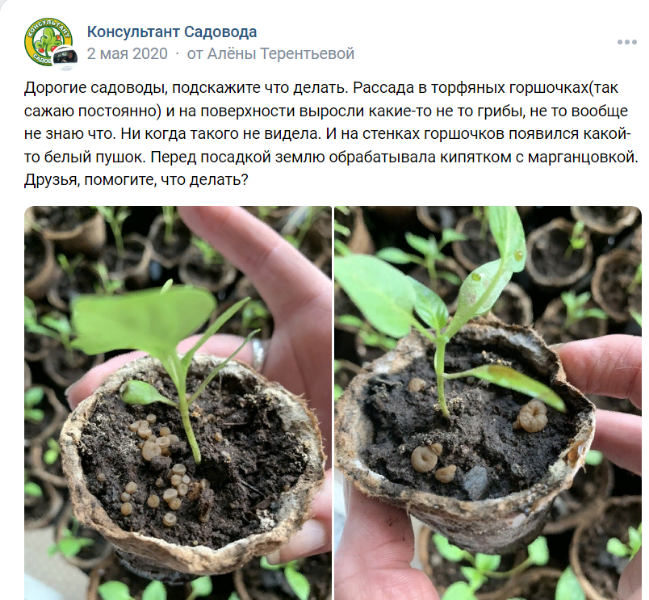
Task: Click the post text about торфяных горшочках
Action: tap(331, 134)
